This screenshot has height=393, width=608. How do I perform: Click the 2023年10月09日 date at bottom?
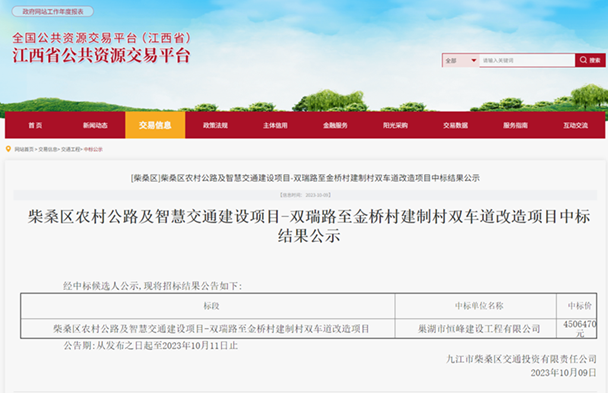[563, 373]
